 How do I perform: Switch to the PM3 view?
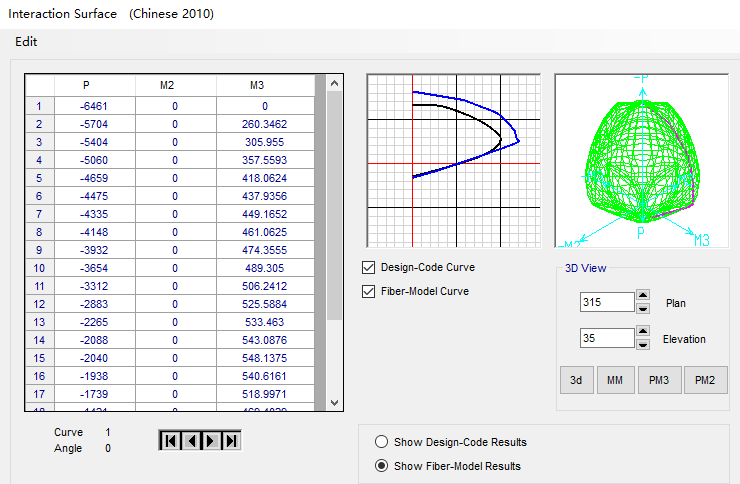tap(659, 380)
